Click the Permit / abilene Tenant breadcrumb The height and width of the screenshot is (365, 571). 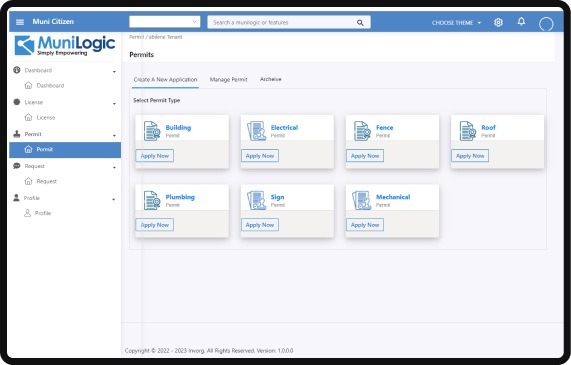point(156,37)
